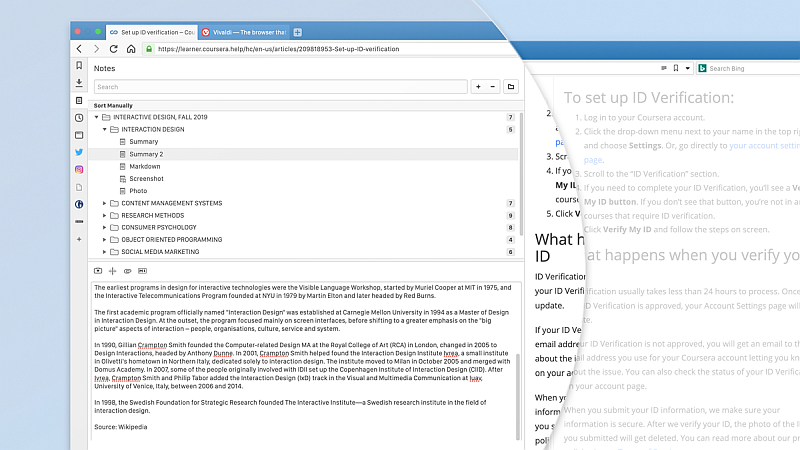
Task: Click bookmark icon in right window's address bar
Action: click(676, 68)
